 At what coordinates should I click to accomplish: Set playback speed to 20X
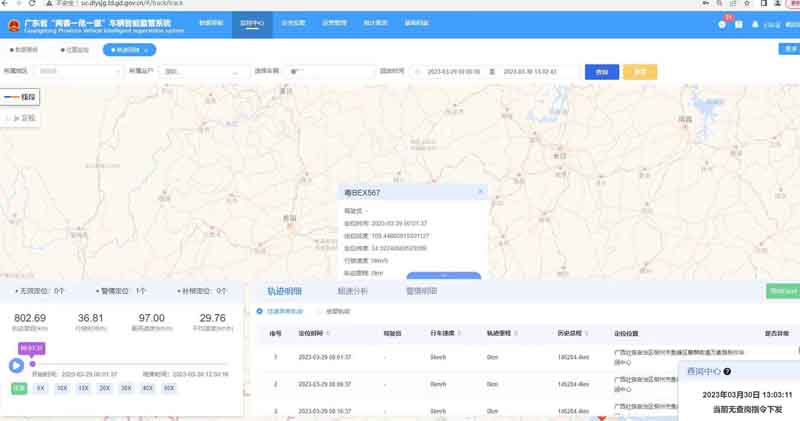coord(104,387)
